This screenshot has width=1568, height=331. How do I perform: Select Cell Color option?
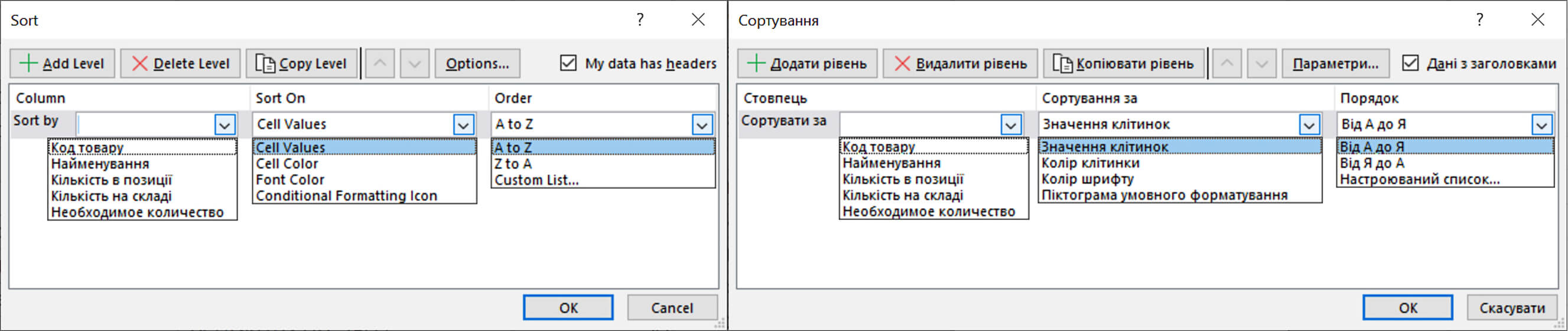pyautogui.click(x=365, y=164)
